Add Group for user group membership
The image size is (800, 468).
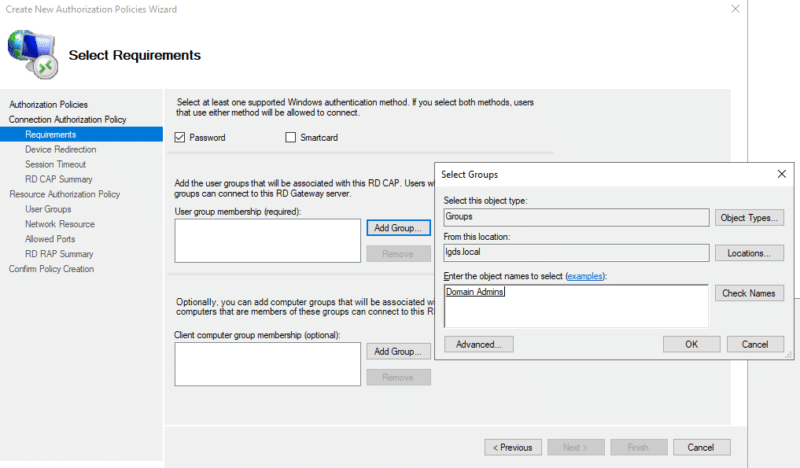398,228
